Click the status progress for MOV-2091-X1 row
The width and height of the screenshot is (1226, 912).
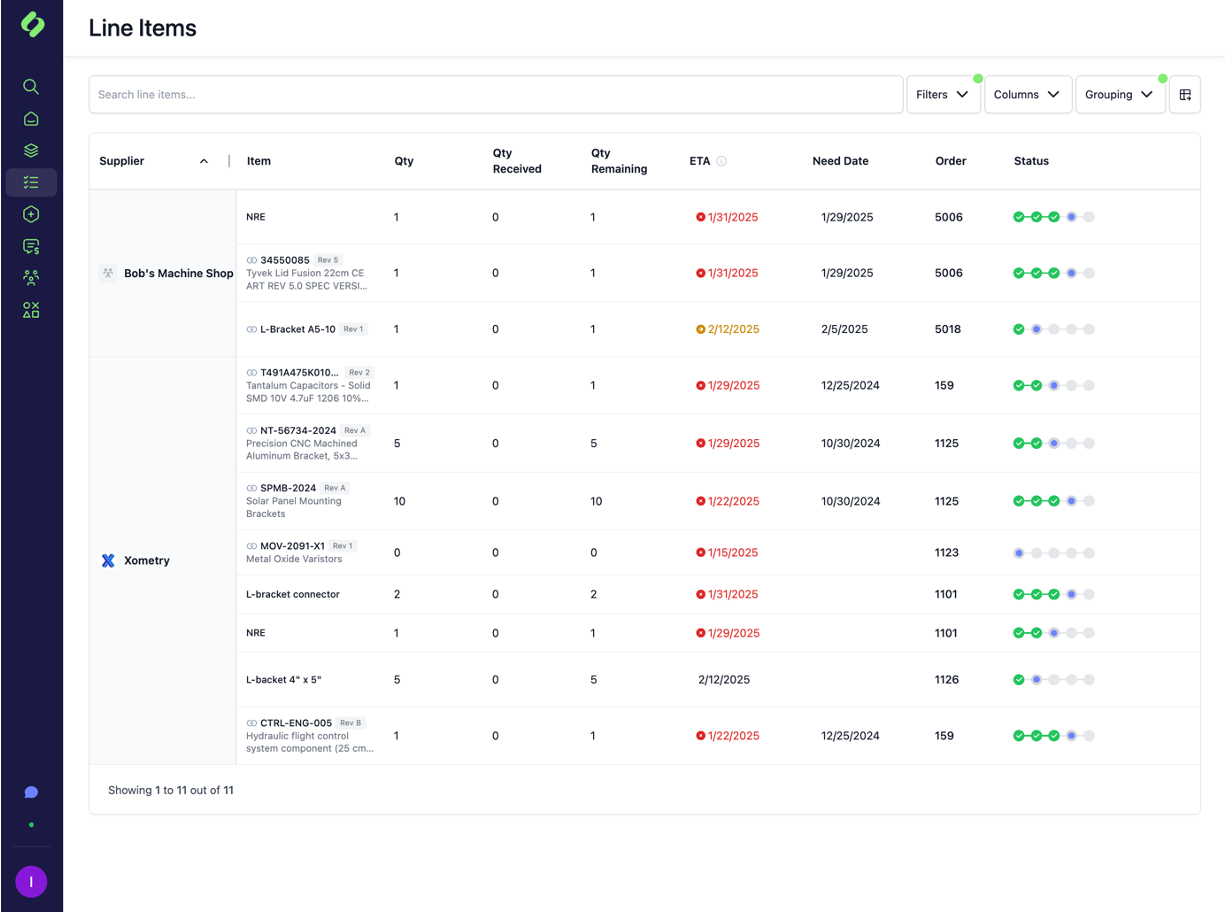(1053, 553)
